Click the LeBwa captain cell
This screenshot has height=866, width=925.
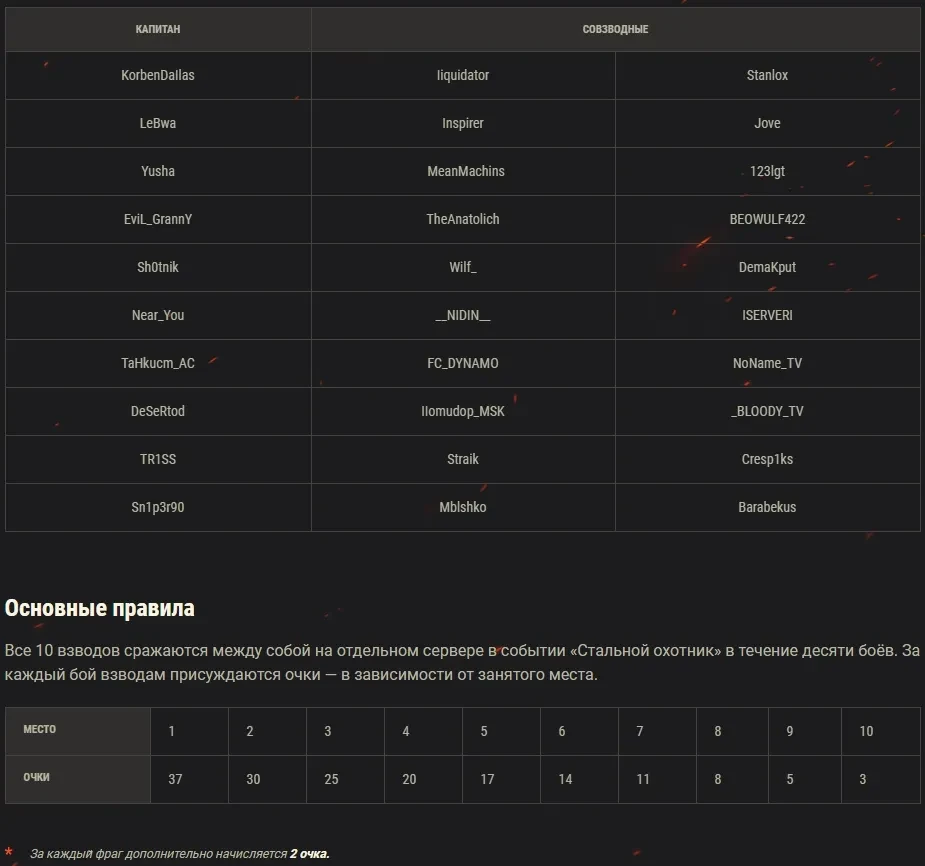point(158,123)
